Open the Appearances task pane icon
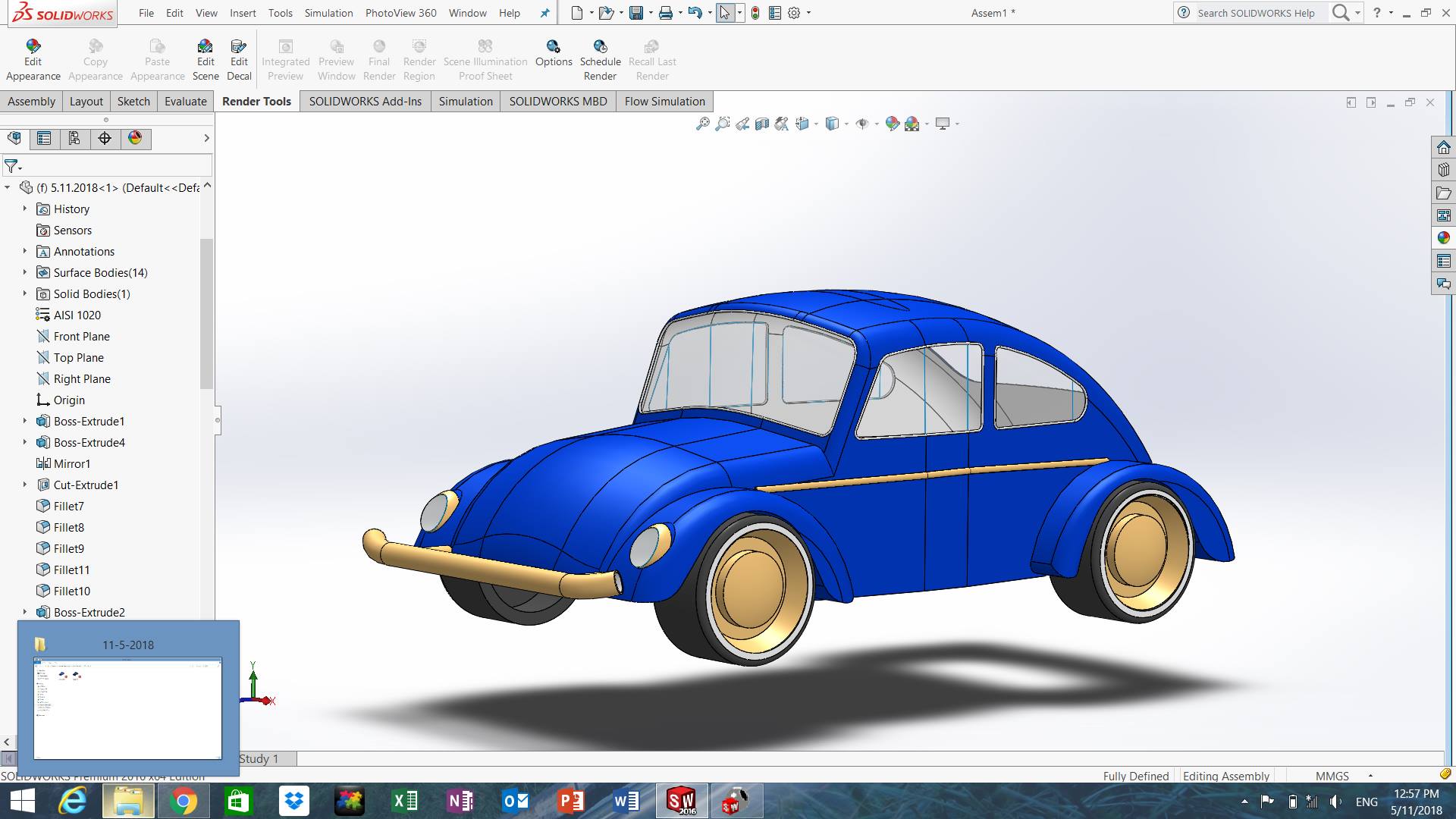This screenshot has width=1456, height=819. (x=1443, y=238)
